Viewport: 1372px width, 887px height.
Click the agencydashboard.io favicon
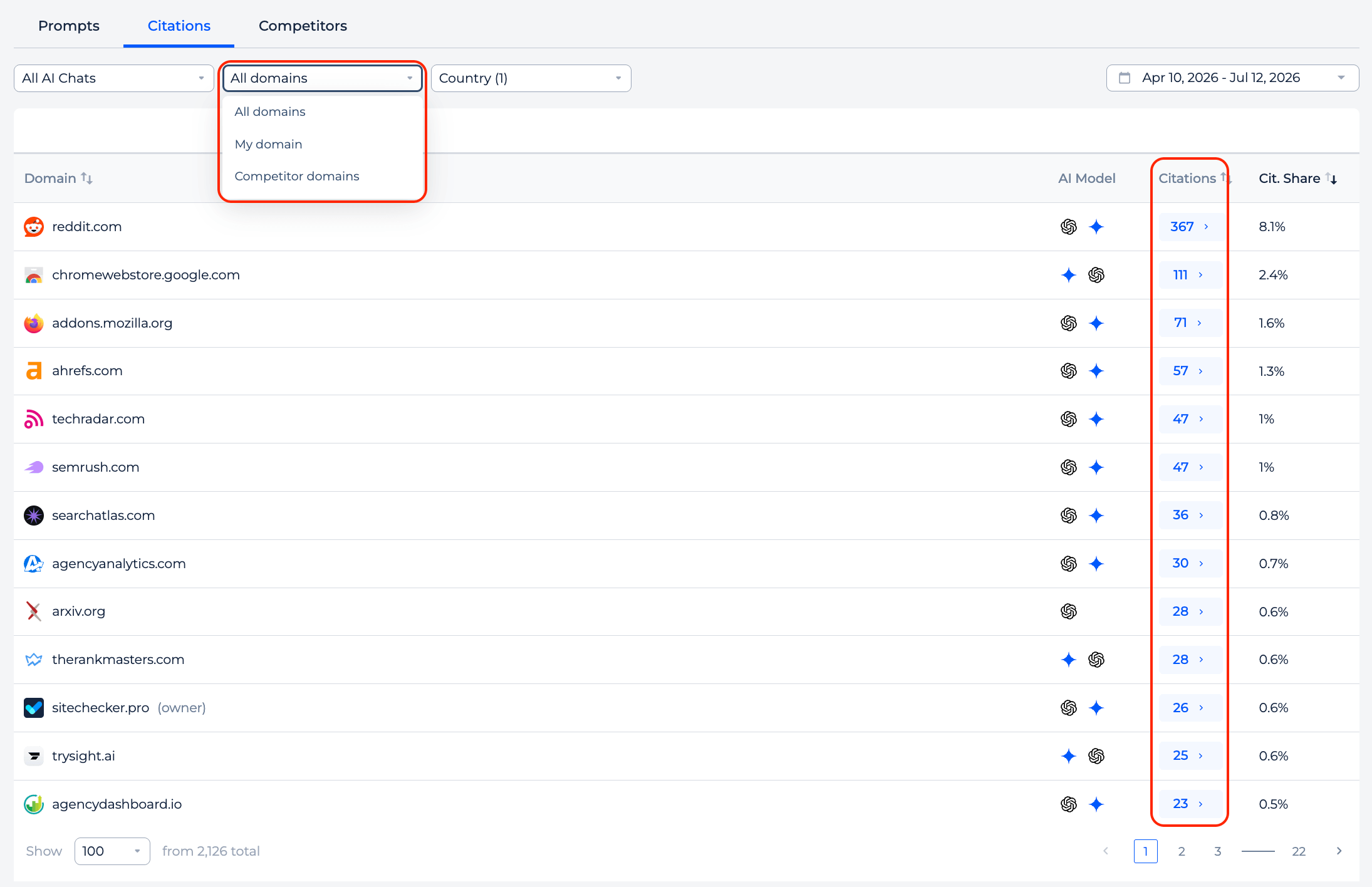click(34, 804)
